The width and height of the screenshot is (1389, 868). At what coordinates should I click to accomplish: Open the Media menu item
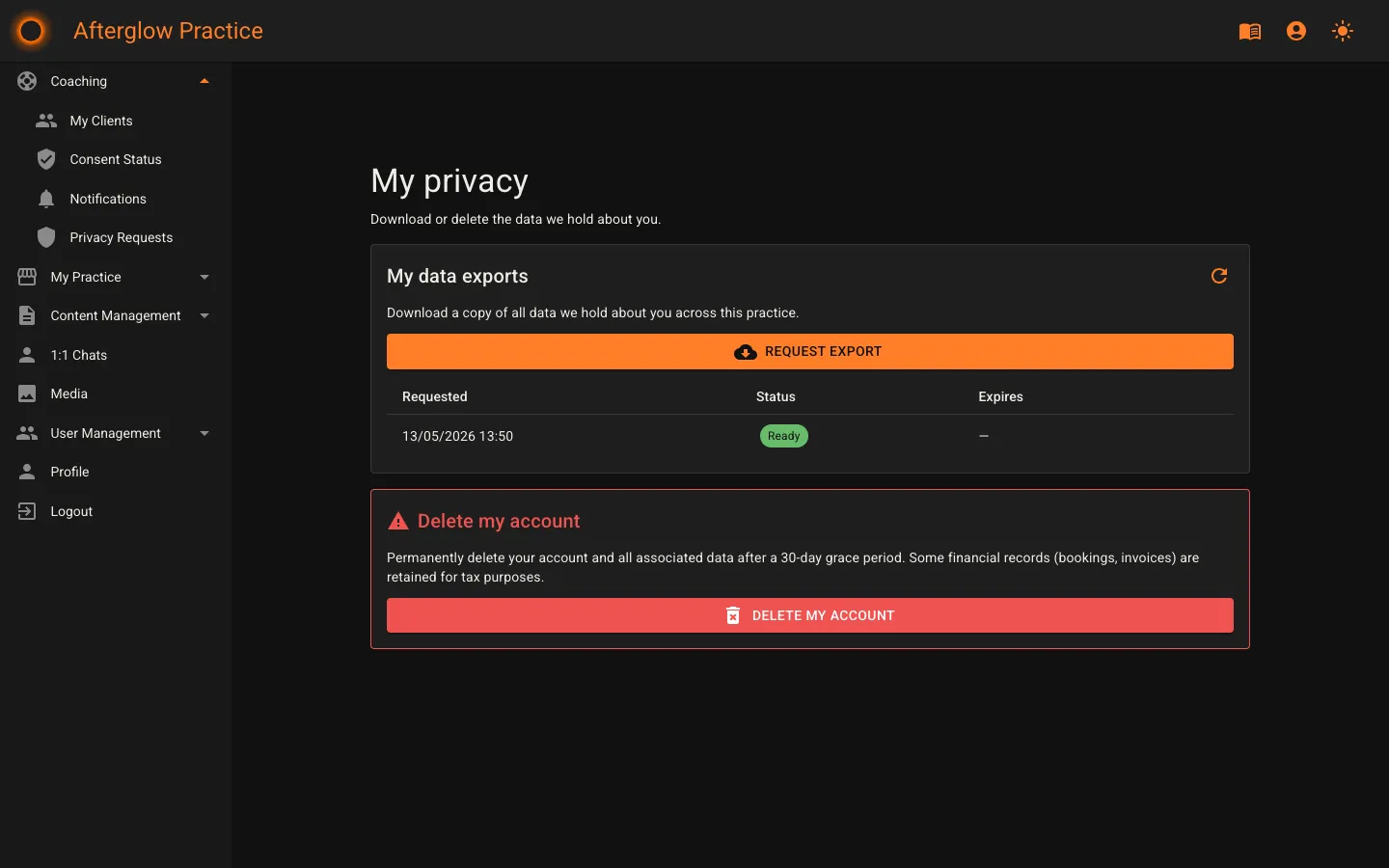pos(116,393)
